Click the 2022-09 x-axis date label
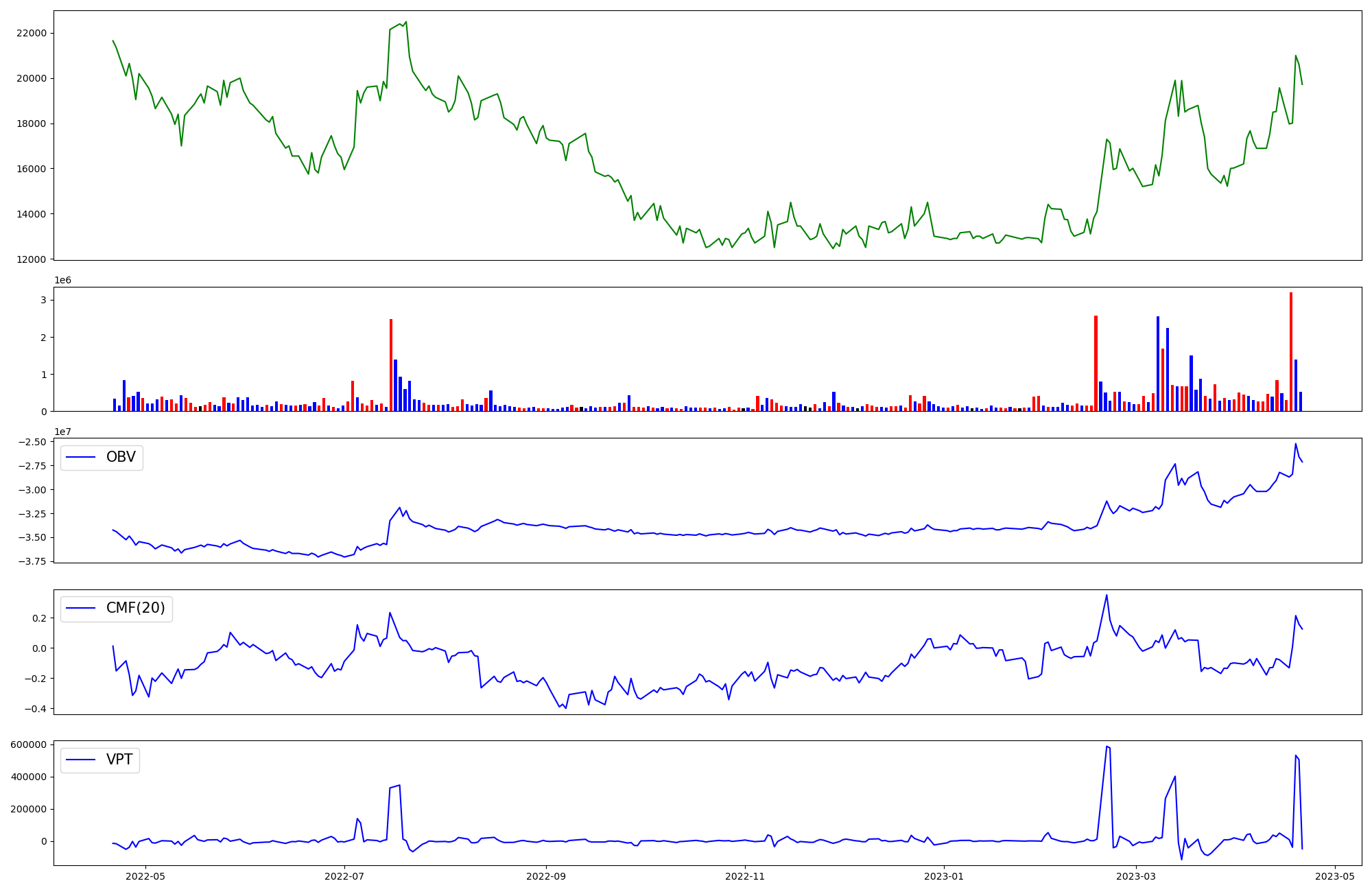This screenshot has width=1372, height=892. [546, 876]
